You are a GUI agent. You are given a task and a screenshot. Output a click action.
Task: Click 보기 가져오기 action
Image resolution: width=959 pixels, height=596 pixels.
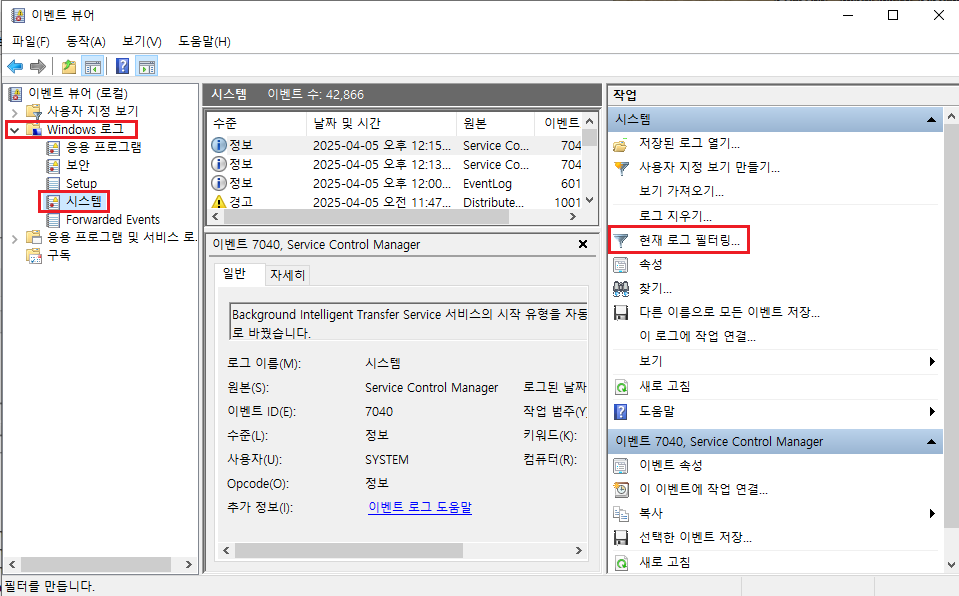[681, 192]
